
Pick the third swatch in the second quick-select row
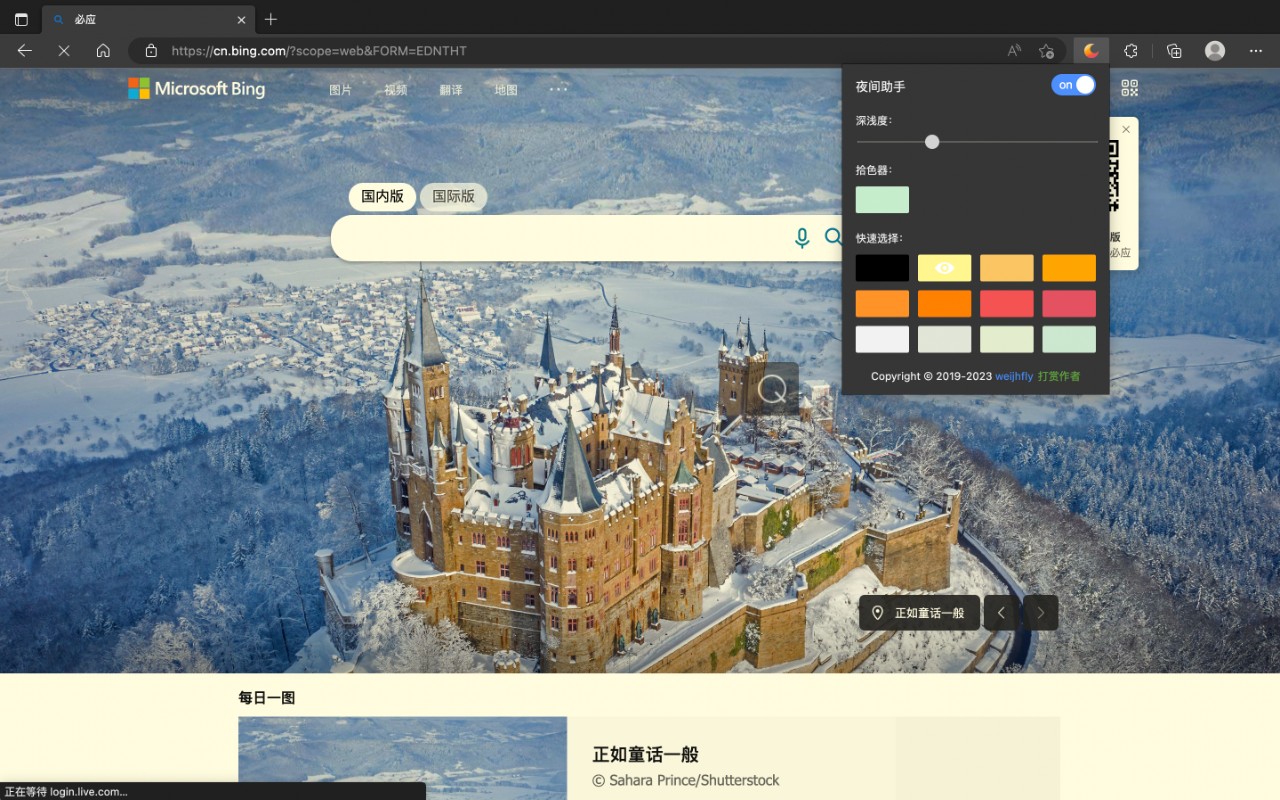tap(1006, 304)
